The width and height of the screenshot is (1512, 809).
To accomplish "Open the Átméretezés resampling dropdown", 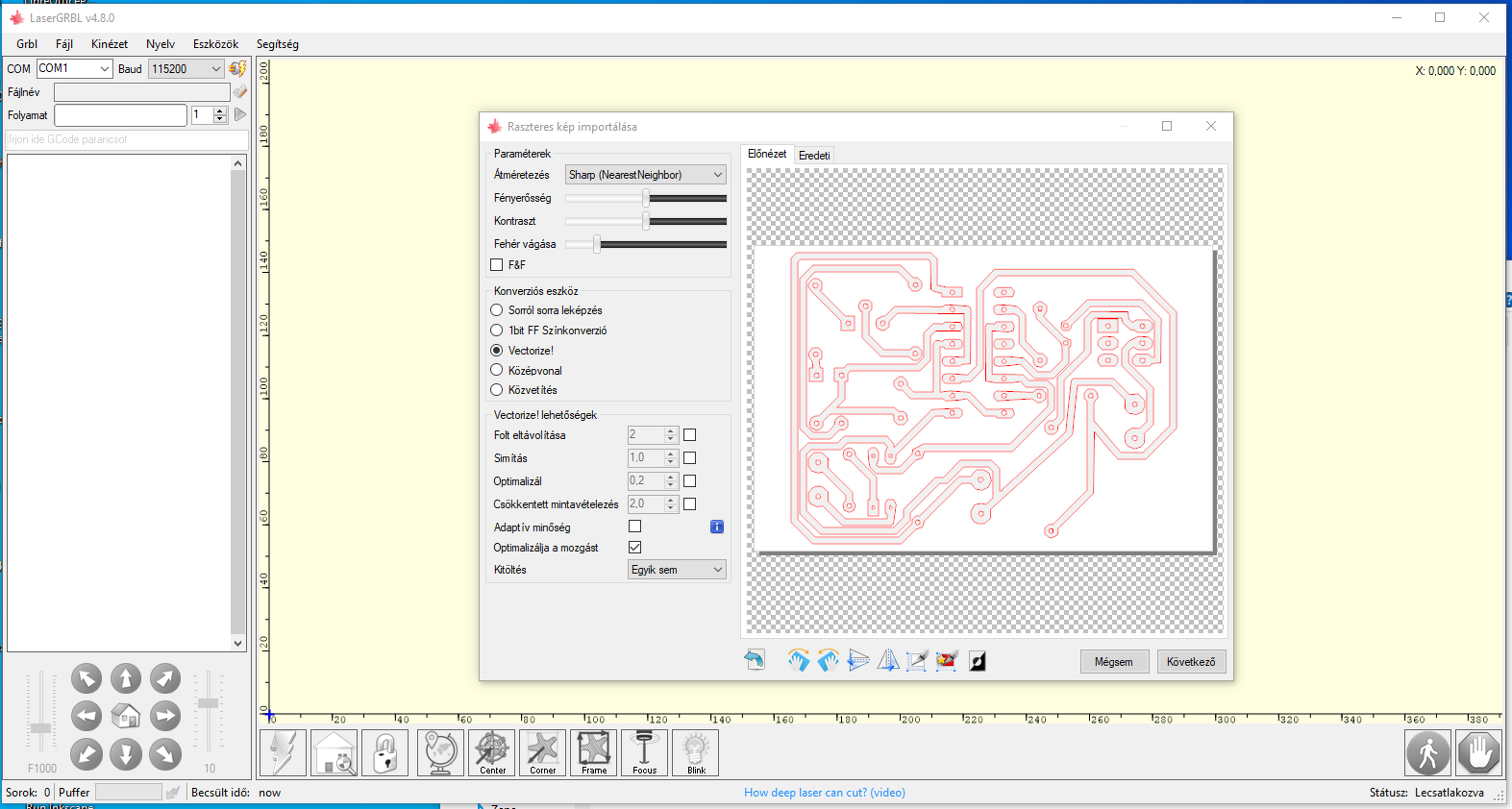I will pos(645,175).
